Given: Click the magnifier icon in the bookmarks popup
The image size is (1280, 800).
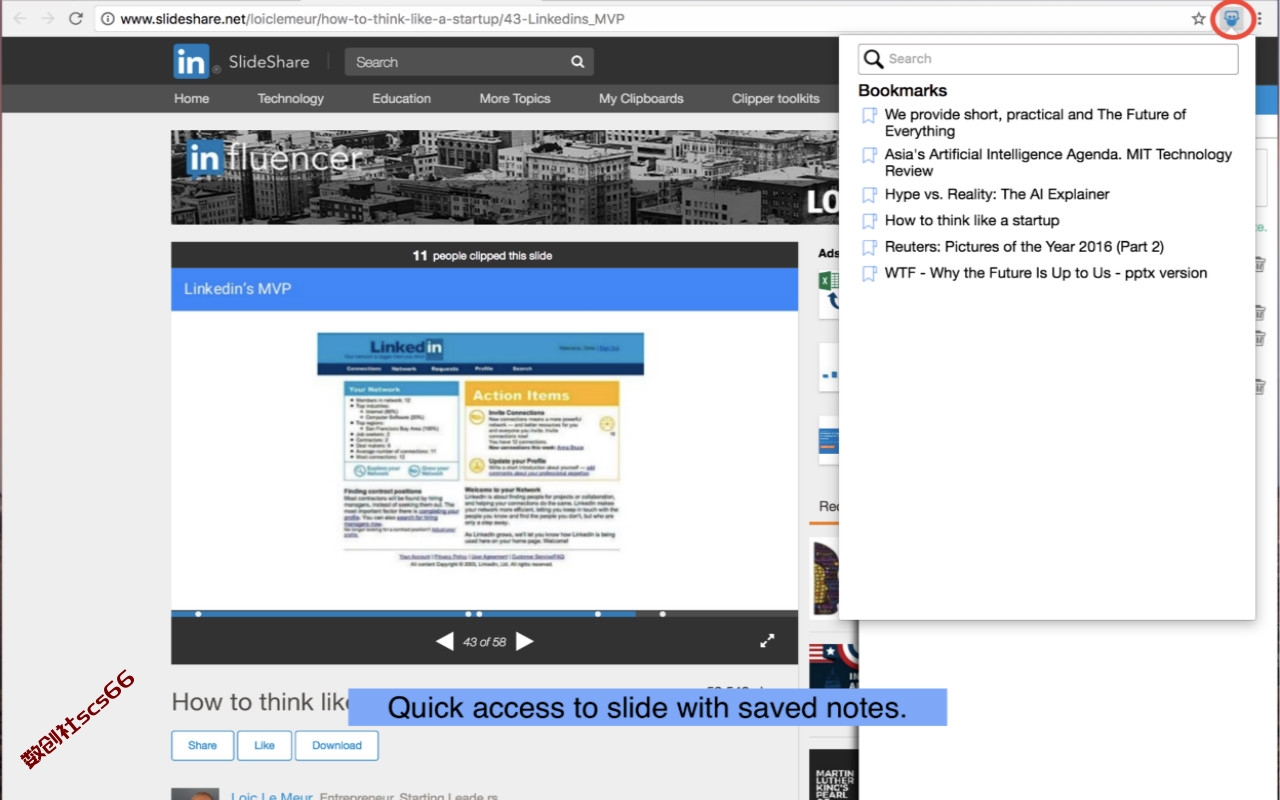Looking at the screenshot, I should tap(873, 59).
